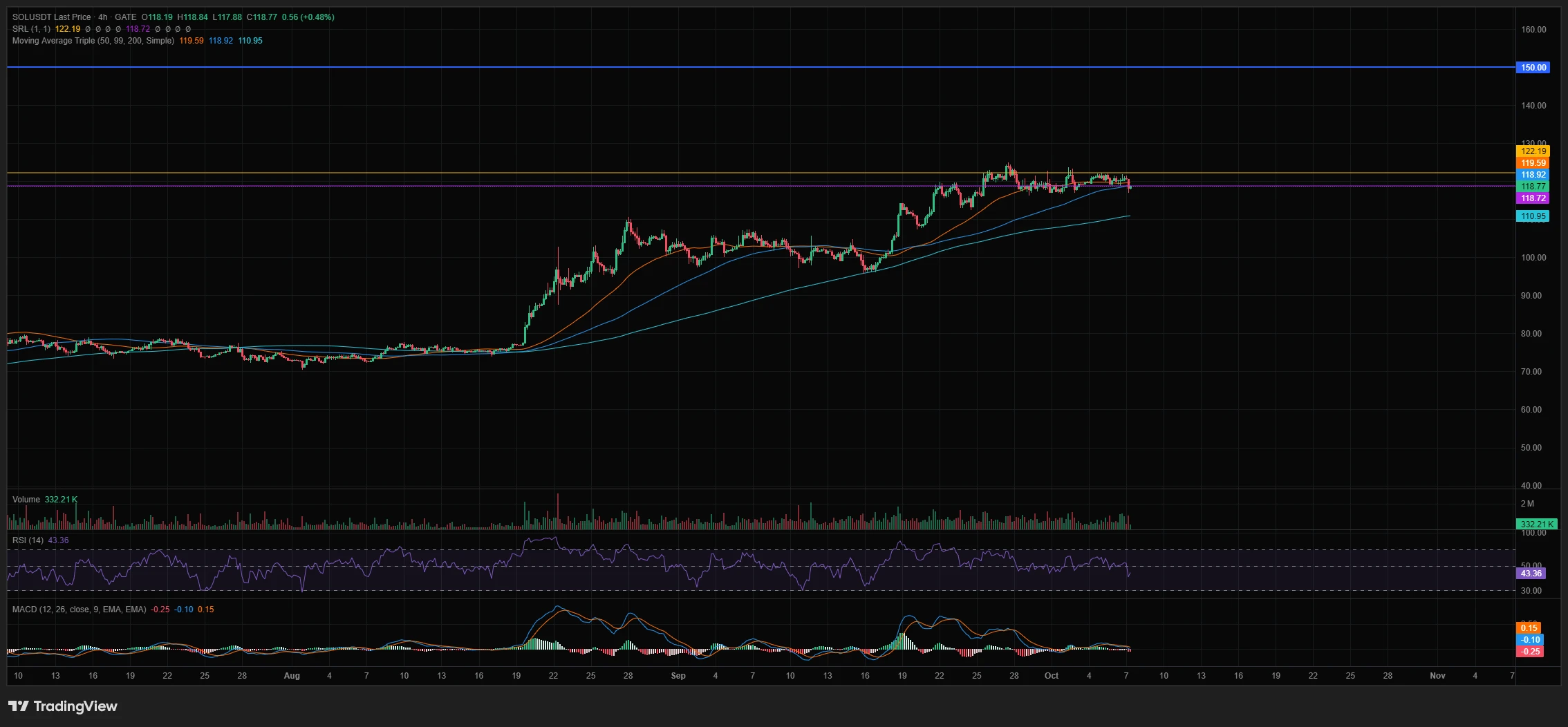Click the Nov label on time axis
The width and height of the screenshot is (1568, 727).
coord(1438,676)
